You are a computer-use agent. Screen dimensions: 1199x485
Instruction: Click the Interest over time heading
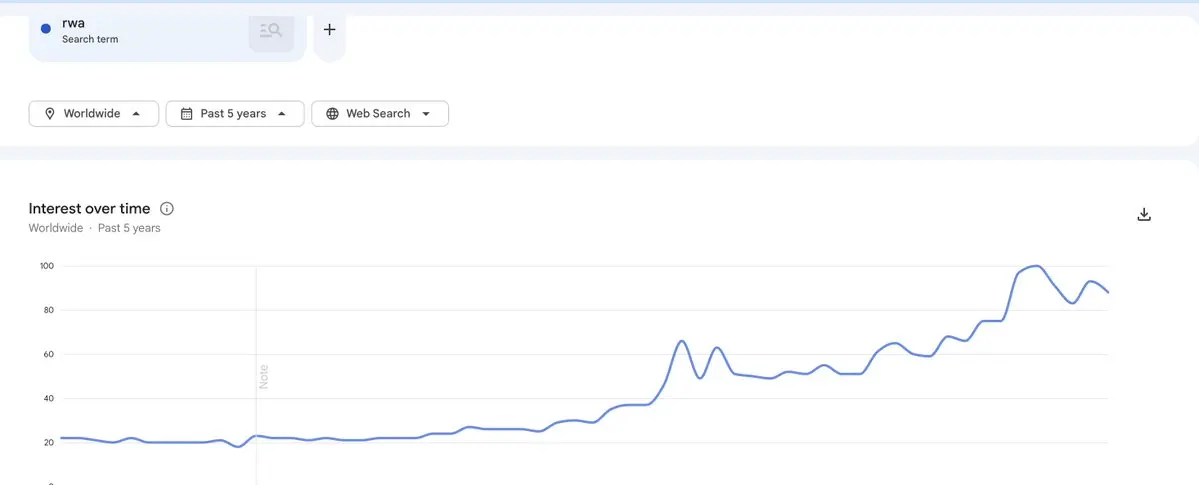[x=89, y=209]
